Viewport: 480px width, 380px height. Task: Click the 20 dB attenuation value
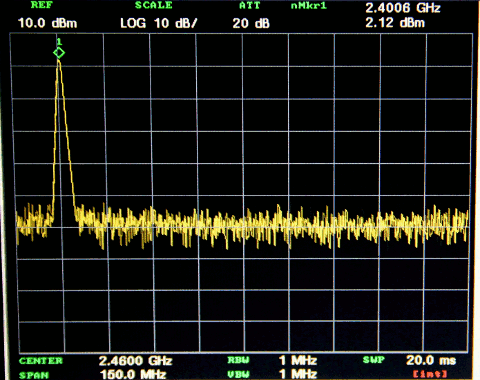pos(251,23)
